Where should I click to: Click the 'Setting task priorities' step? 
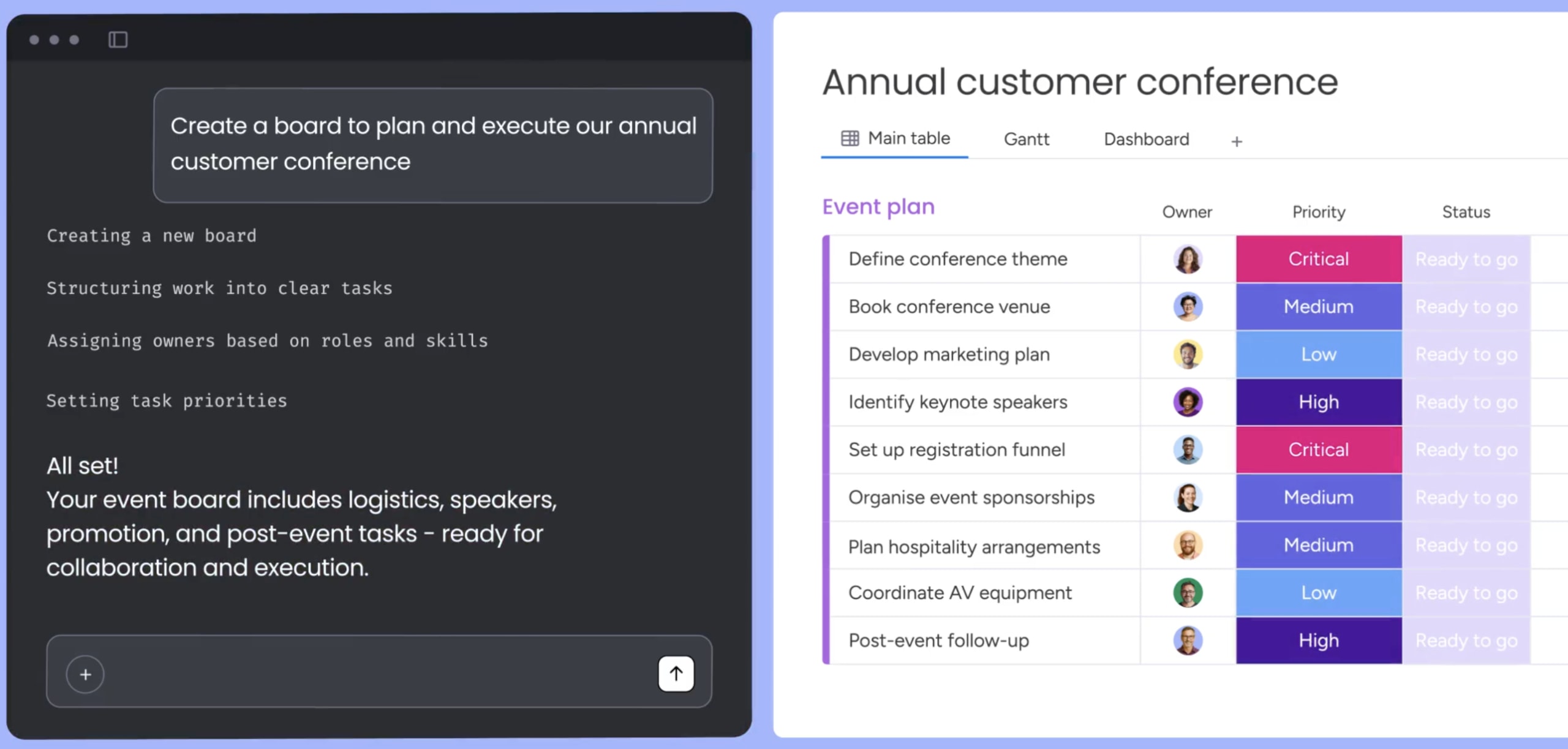[167, 401]
